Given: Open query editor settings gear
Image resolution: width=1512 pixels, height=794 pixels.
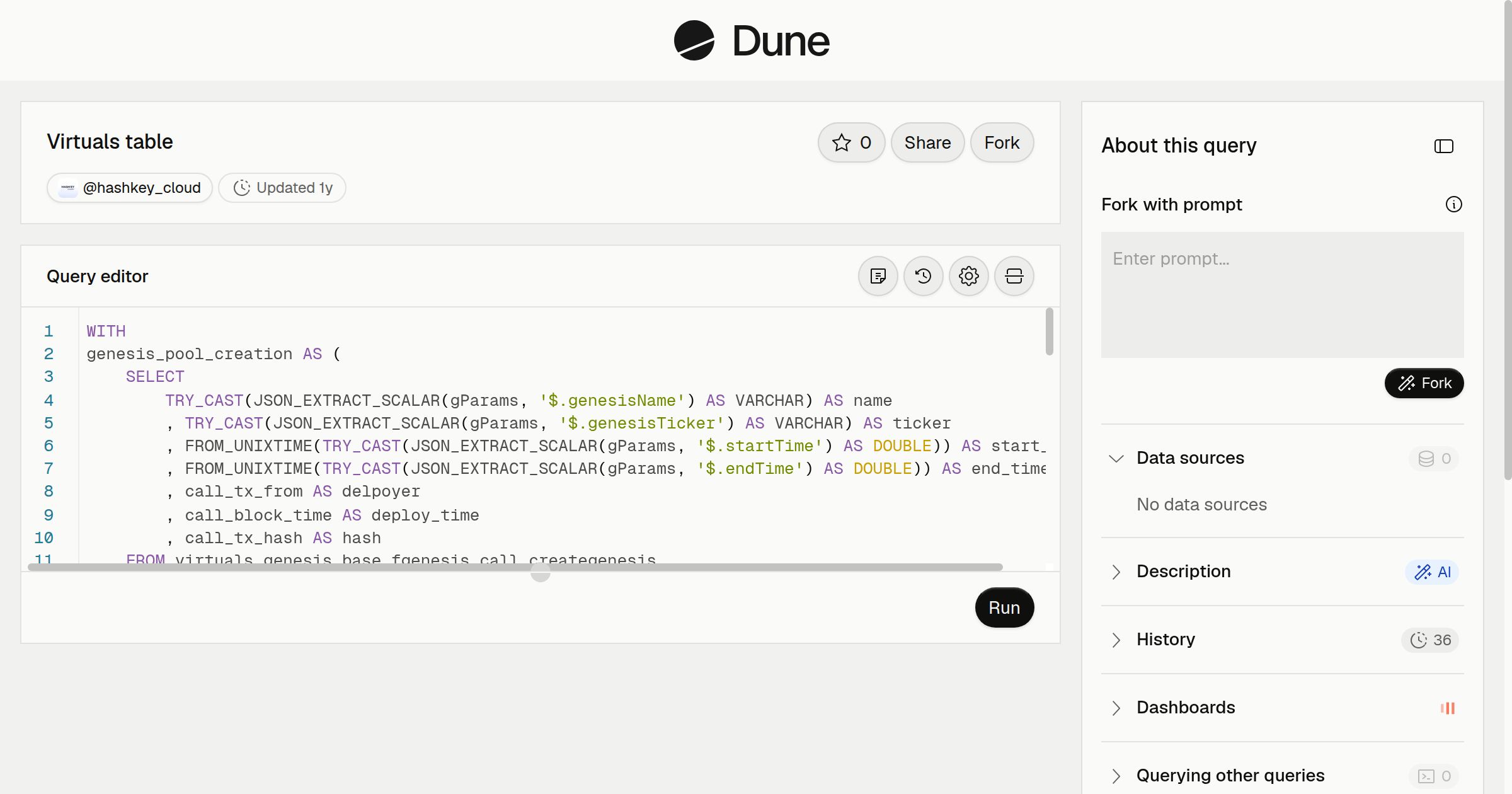Looking at the screenshot, I should 968,276.
